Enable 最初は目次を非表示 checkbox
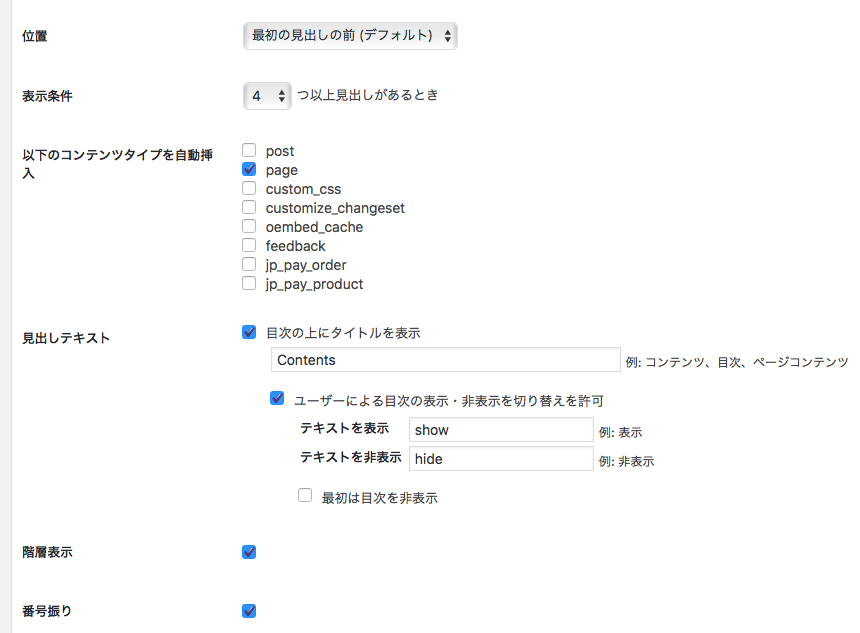The width and height of the screenshot is (860, 633). tap(306, 496)
